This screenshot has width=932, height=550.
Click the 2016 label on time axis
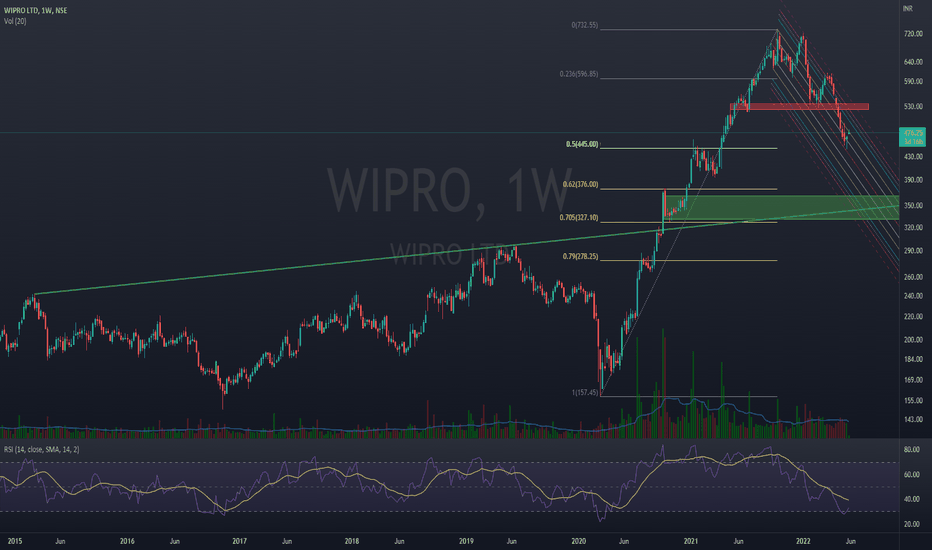coord(127,541)
